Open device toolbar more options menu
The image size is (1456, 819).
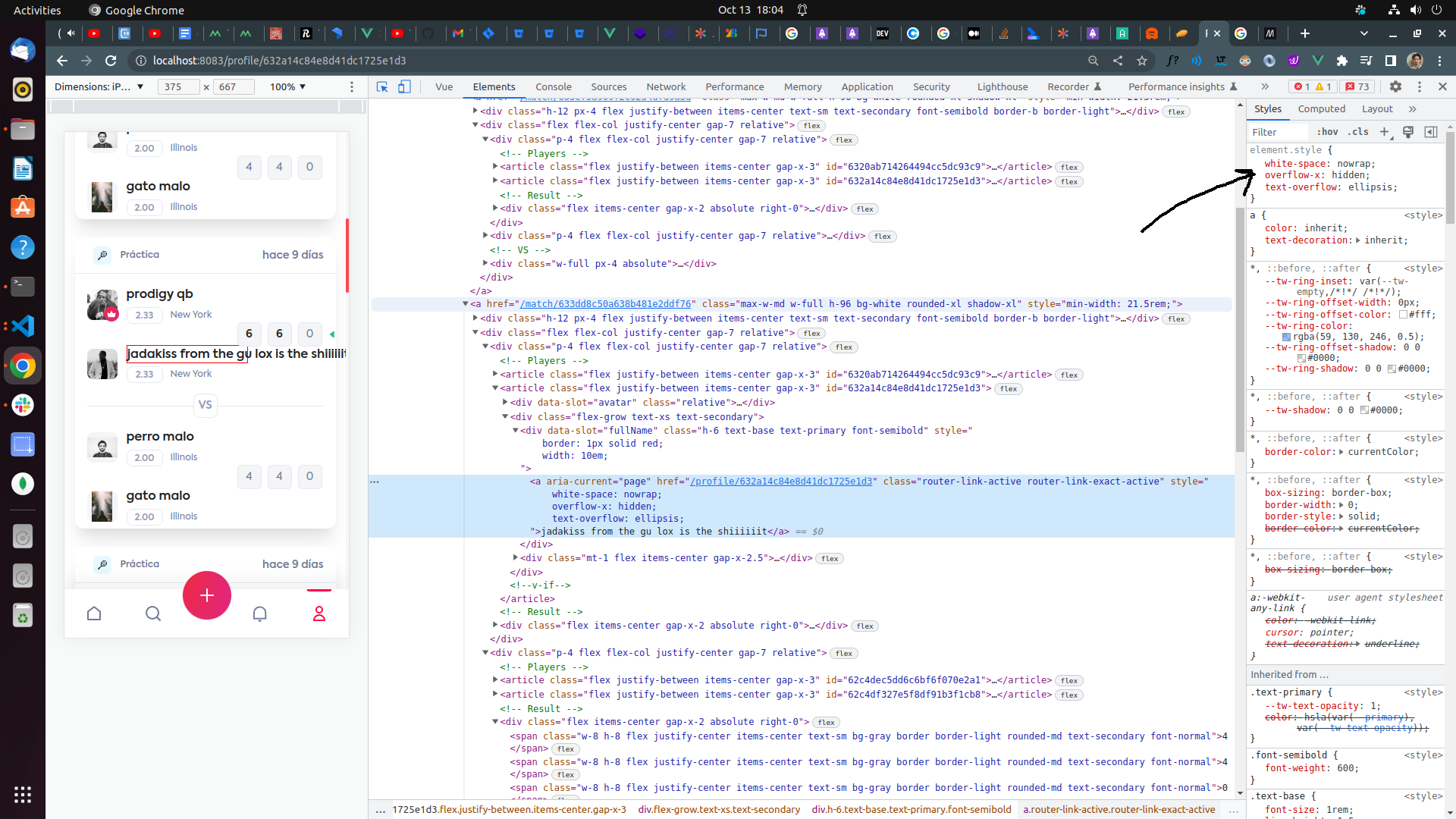click(352, 86)
